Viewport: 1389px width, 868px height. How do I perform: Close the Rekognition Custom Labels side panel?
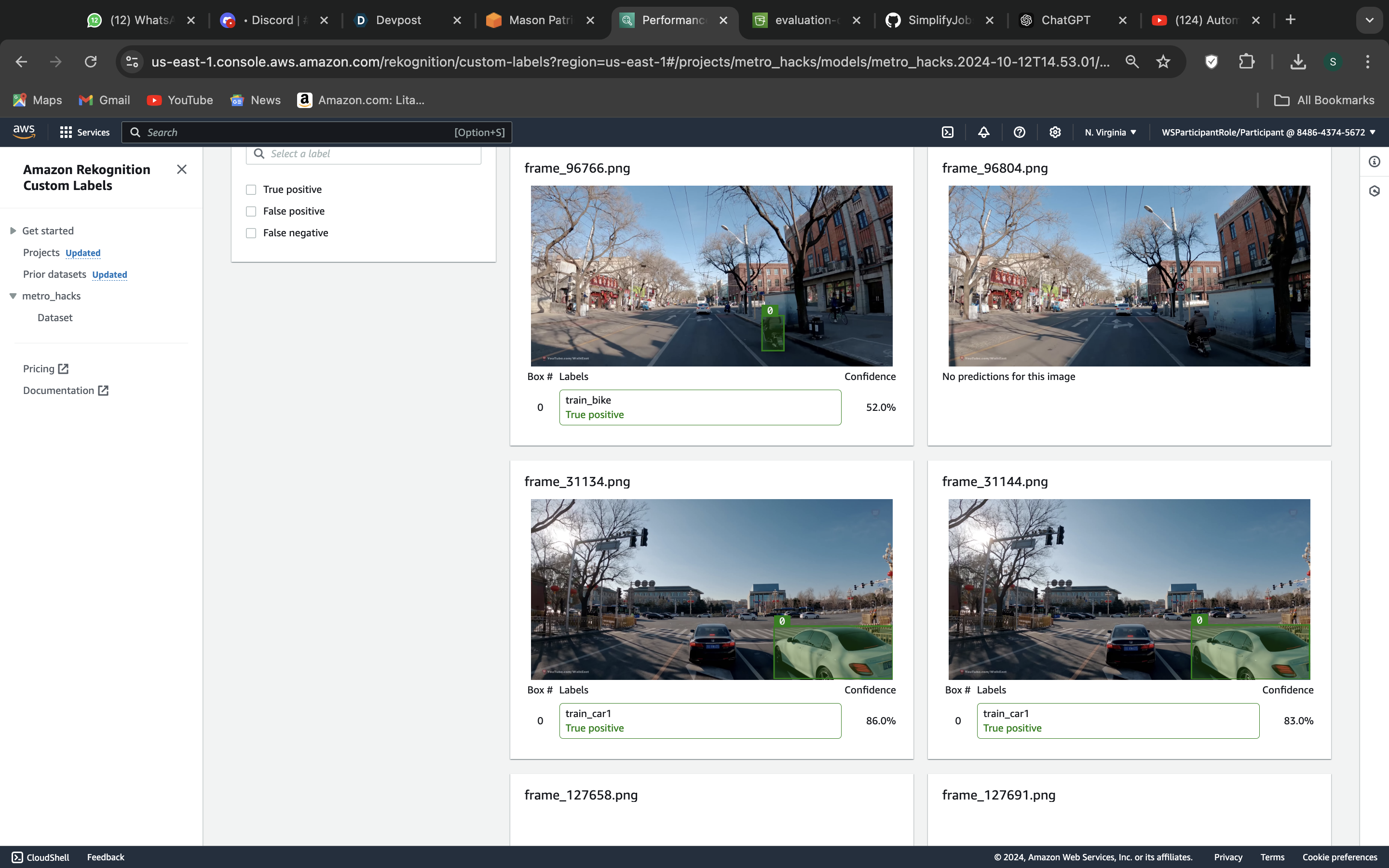[x=181, y=169]
